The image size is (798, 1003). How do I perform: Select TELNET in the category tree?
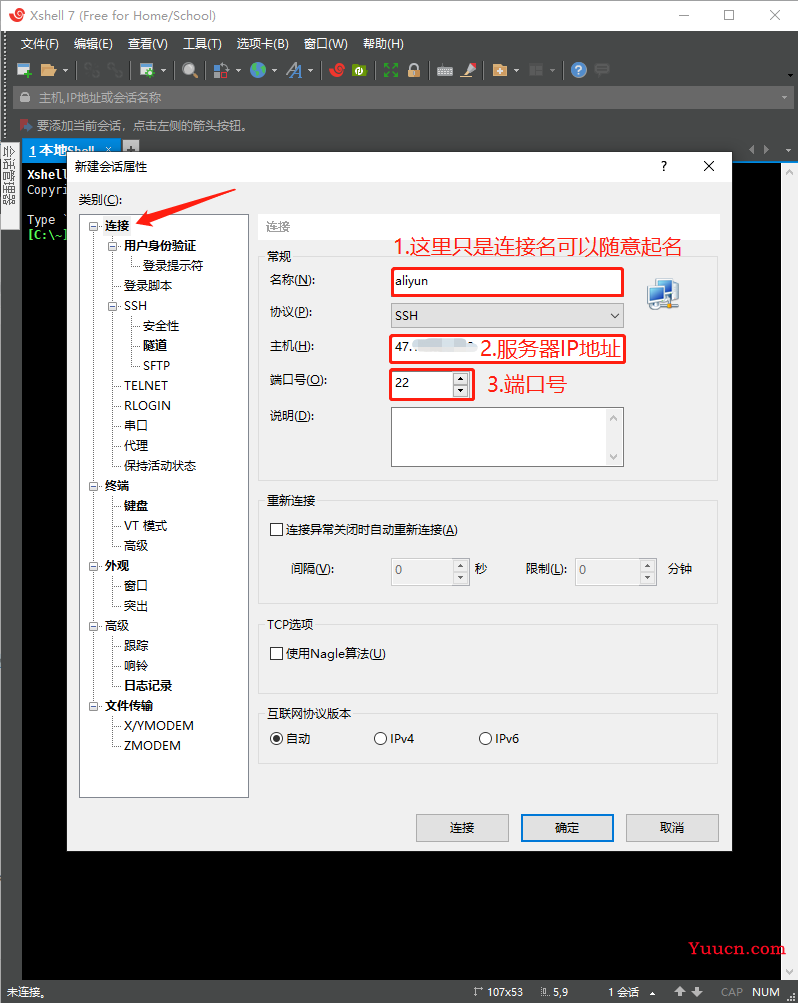146,385
